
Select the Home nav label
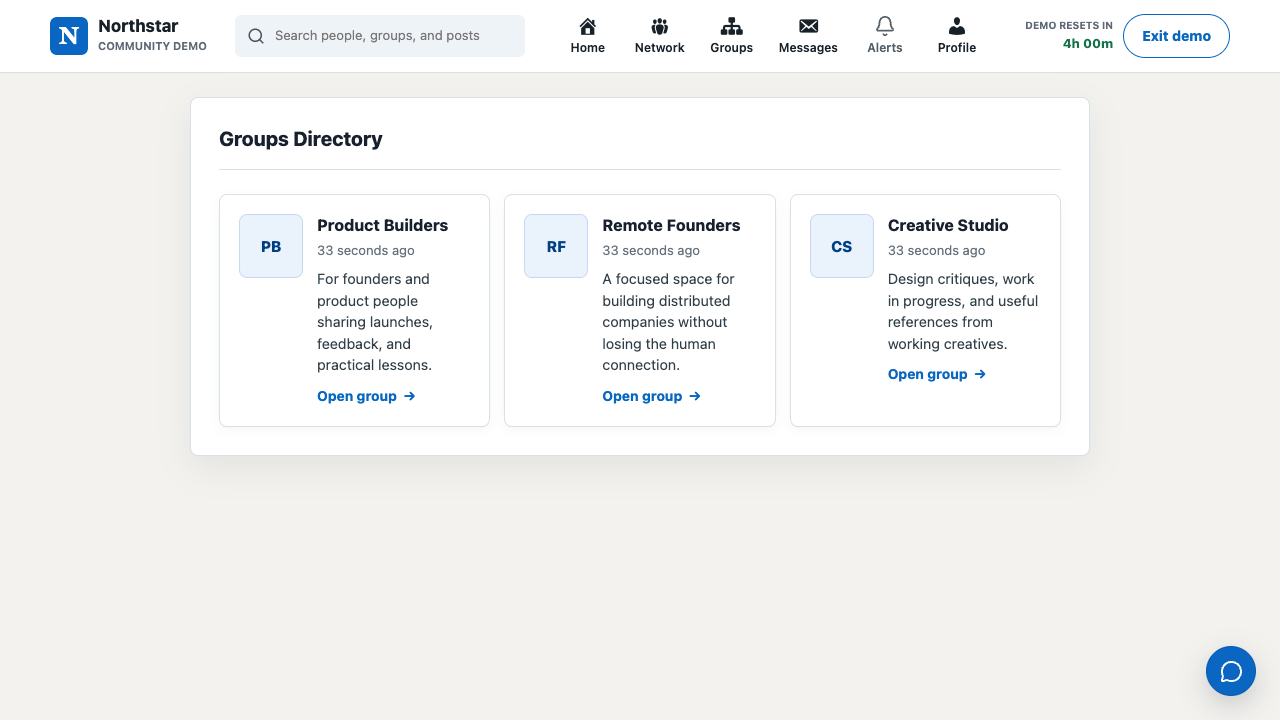588,48
